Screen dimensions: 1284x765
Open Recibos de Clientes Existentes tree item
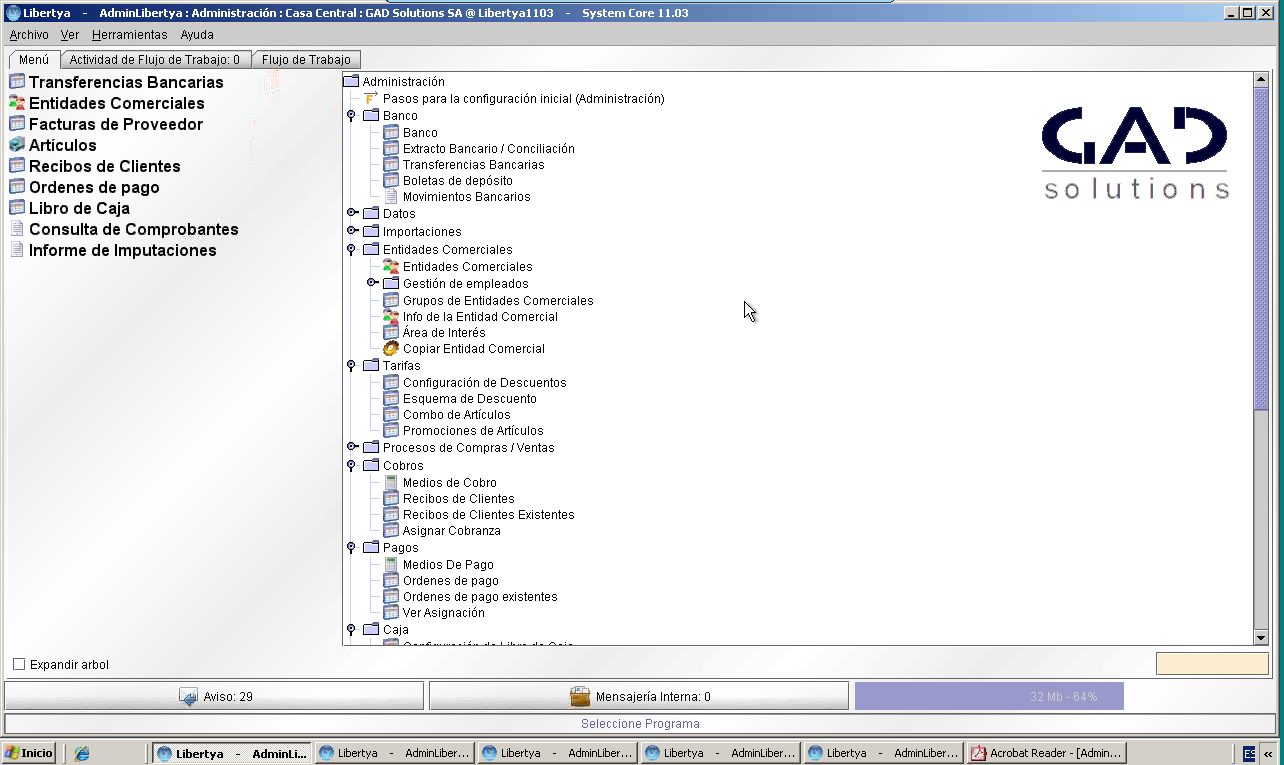(488, 515)
